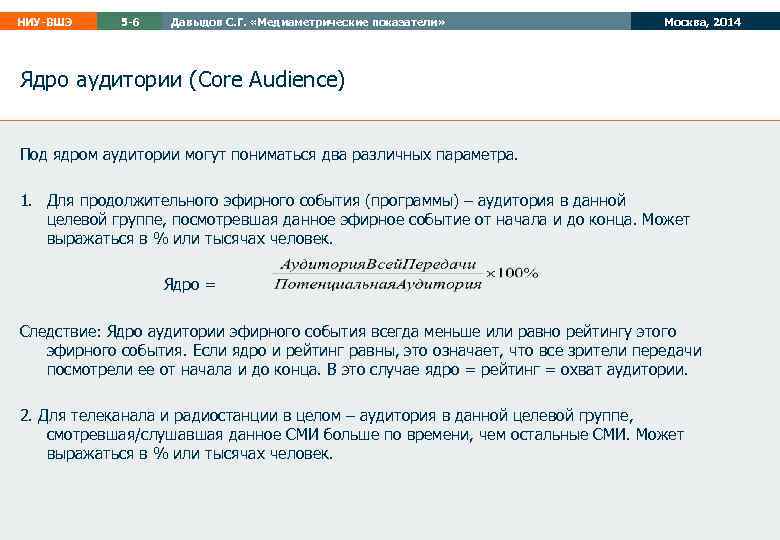Click the slide title Ядро аудитории (Core Audience)

coord(182,80)
